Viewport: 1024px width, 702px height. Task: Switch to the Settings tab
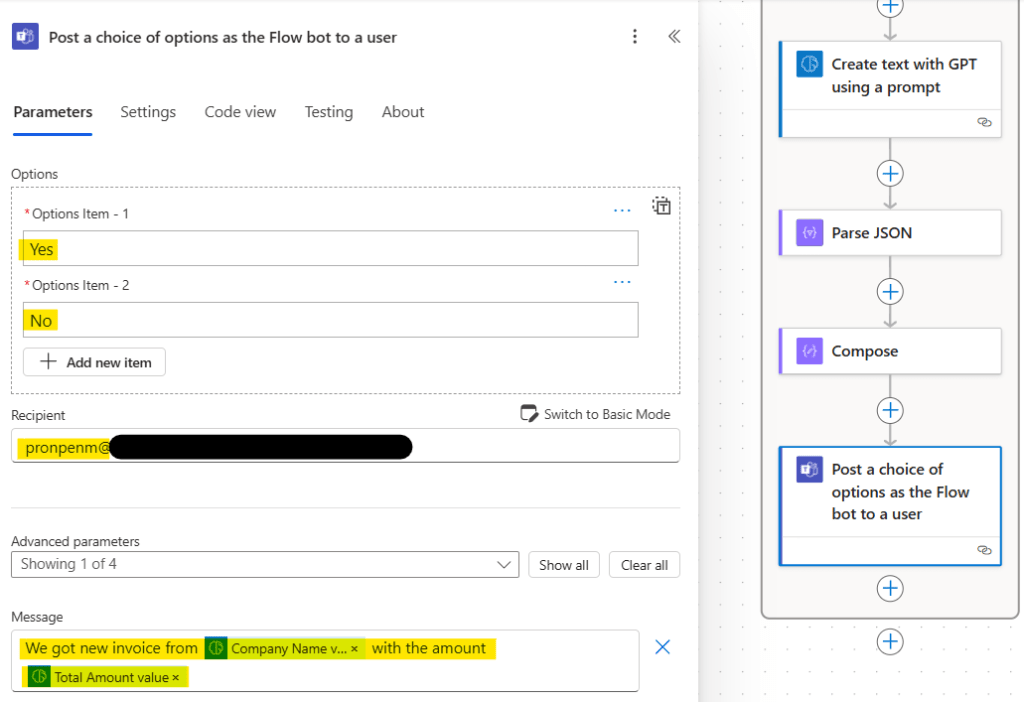148,112
